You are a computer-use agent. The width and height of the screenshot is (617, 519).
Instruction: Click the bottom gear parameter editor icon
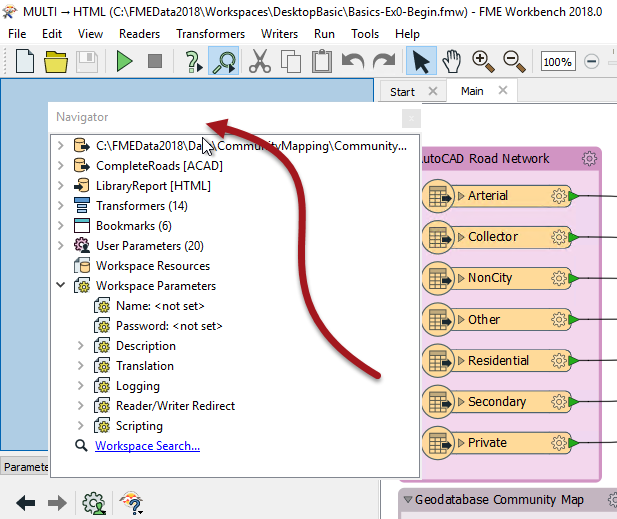[x=94, y=503]
